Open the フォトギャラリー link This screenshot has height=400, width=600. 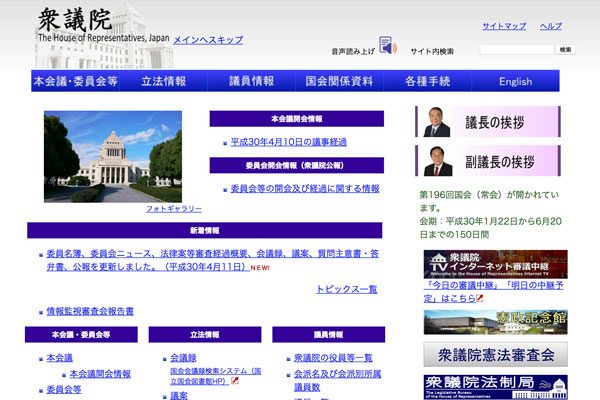[x=174, y=209]
